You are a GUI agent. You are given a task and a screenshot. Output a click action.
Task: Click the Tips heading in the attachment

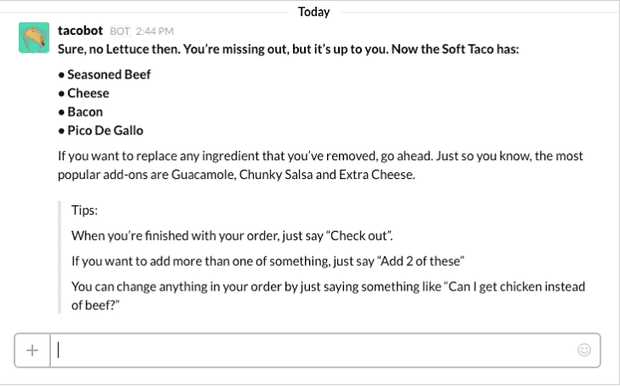tap(84, 210)
